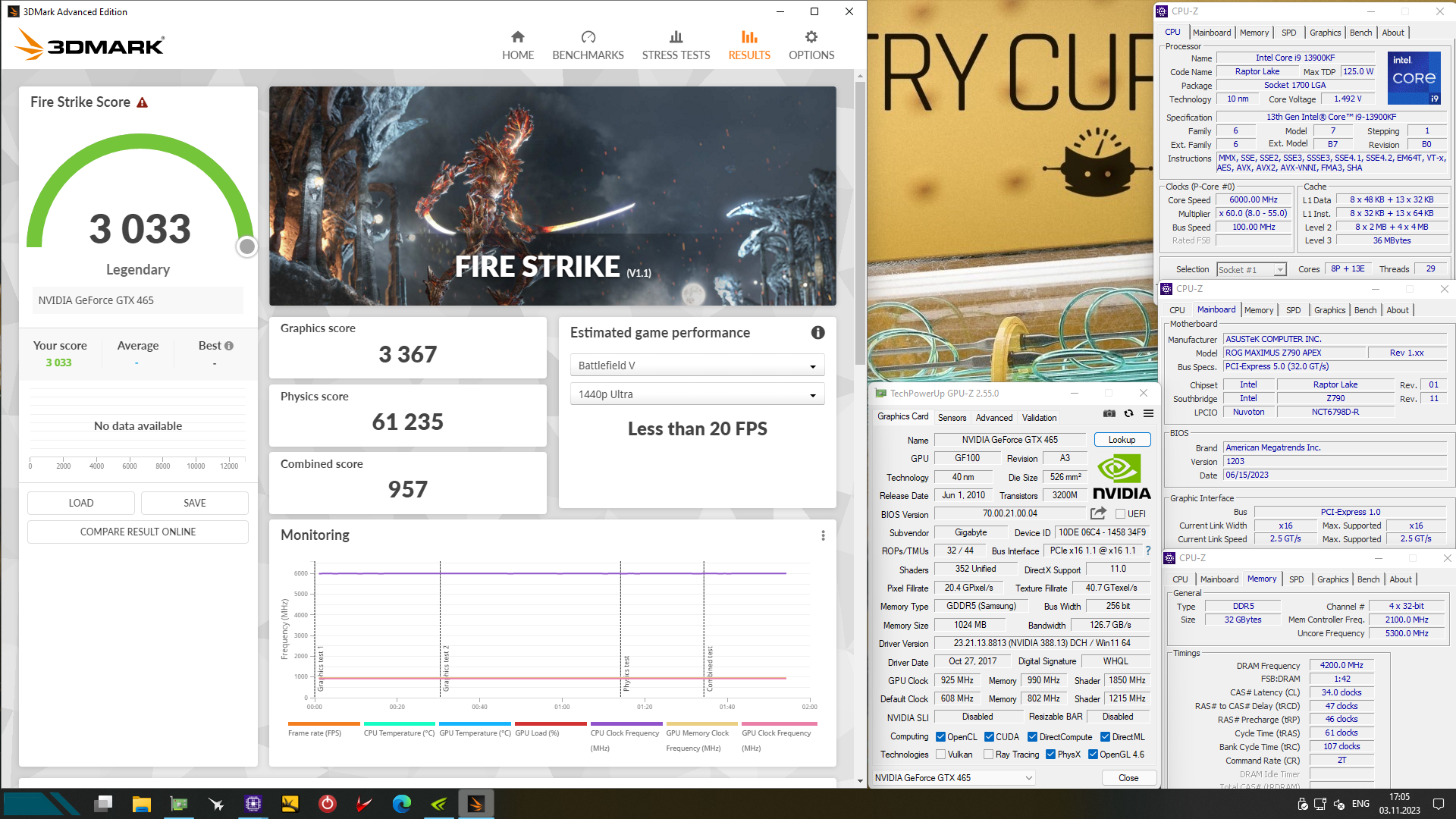Switch to the Validation tab in GPU-Z
Image resolution: width=1456 pixels, height=819 pixels.
1039,418
